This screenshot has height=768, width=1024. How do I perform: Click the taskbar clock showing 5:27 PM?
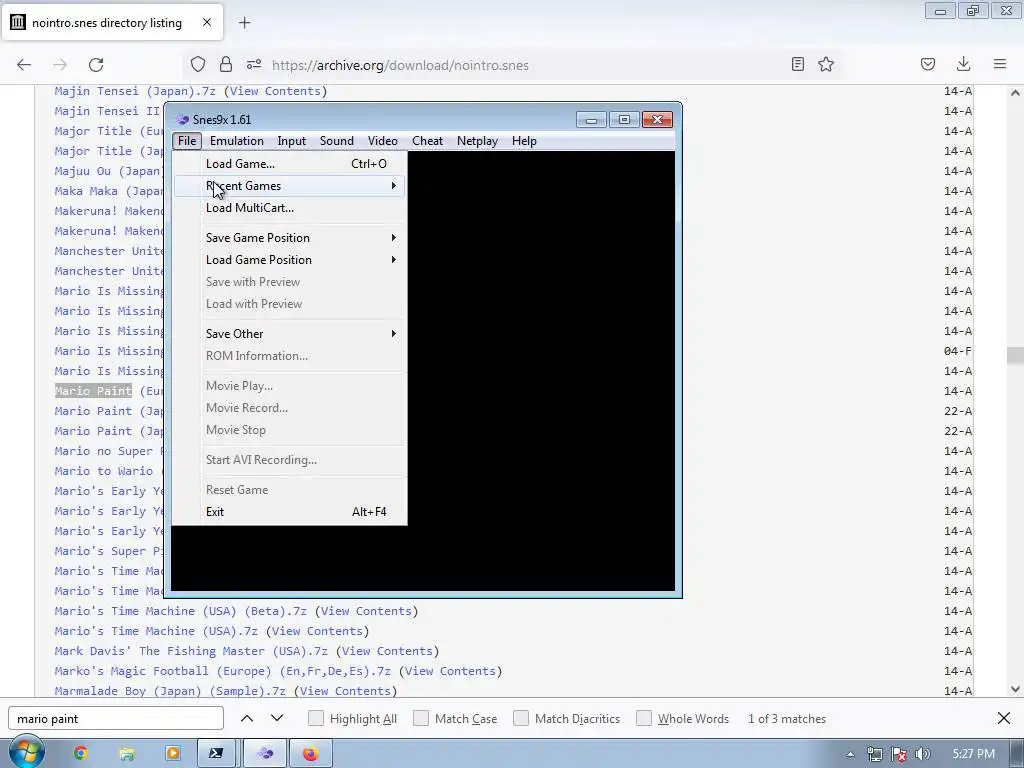[974, 754]
